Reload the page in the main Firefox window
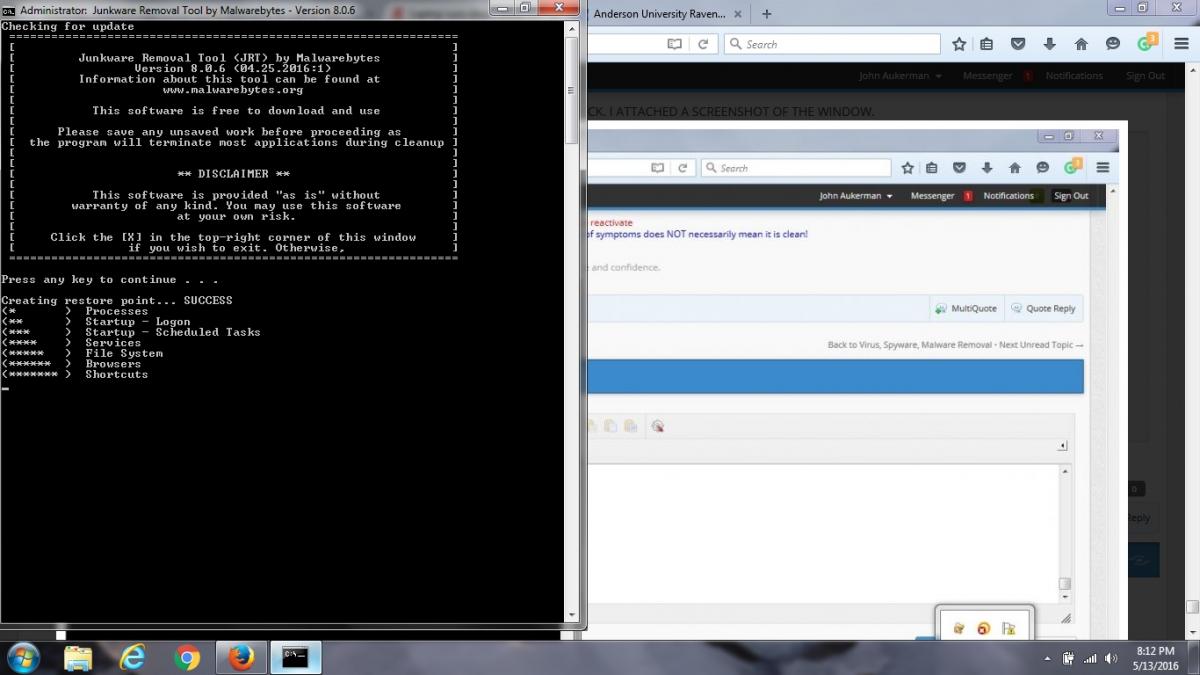 pyautogui.click(x=703, y=44)
